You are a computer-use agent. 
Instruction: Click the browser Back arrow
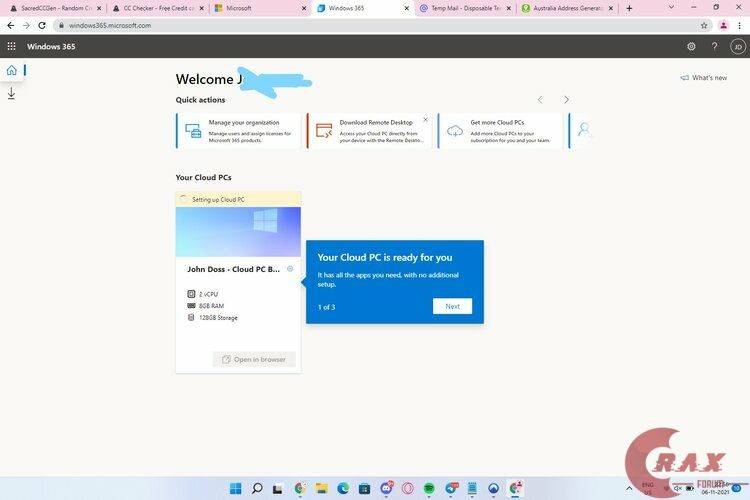coord(11,25)
